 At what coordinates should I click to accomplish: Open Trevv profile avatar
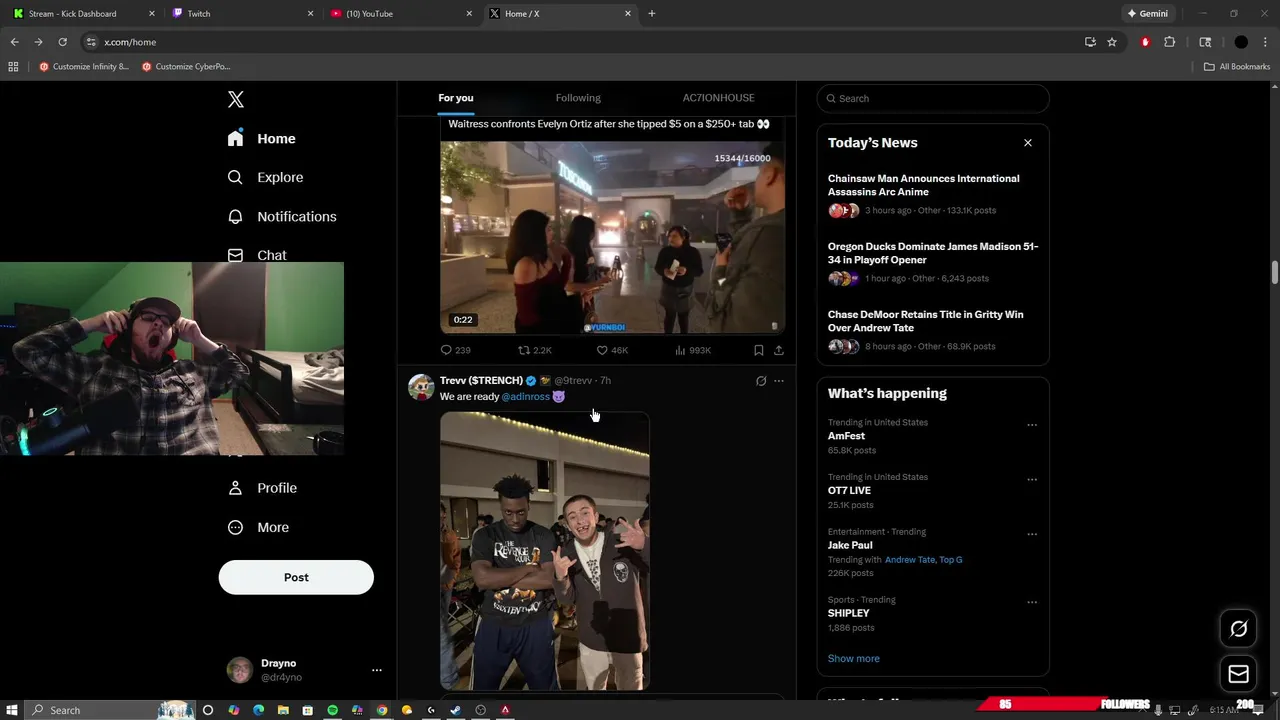coord(421,387)
